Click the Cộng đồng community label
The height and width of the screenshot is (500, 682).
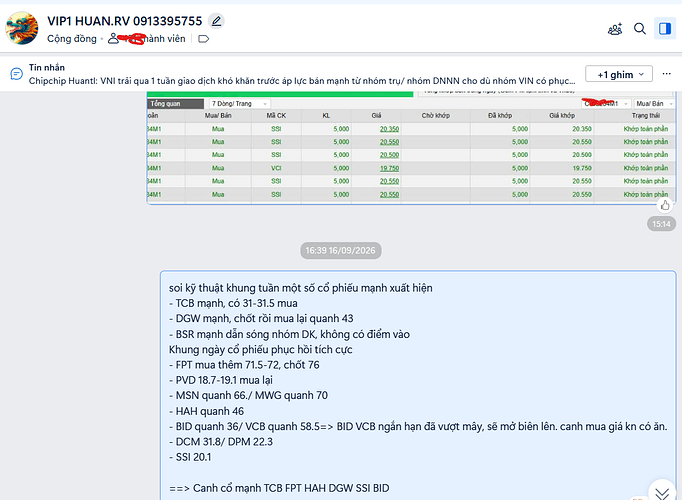(x=72, y=39)
